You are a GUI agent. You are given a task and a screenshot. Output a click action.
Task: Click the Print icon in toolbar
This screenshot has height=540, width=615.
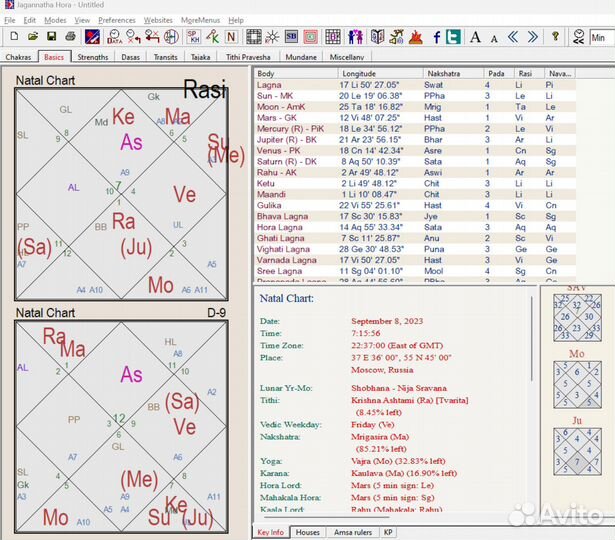click(x=69, y=37)
